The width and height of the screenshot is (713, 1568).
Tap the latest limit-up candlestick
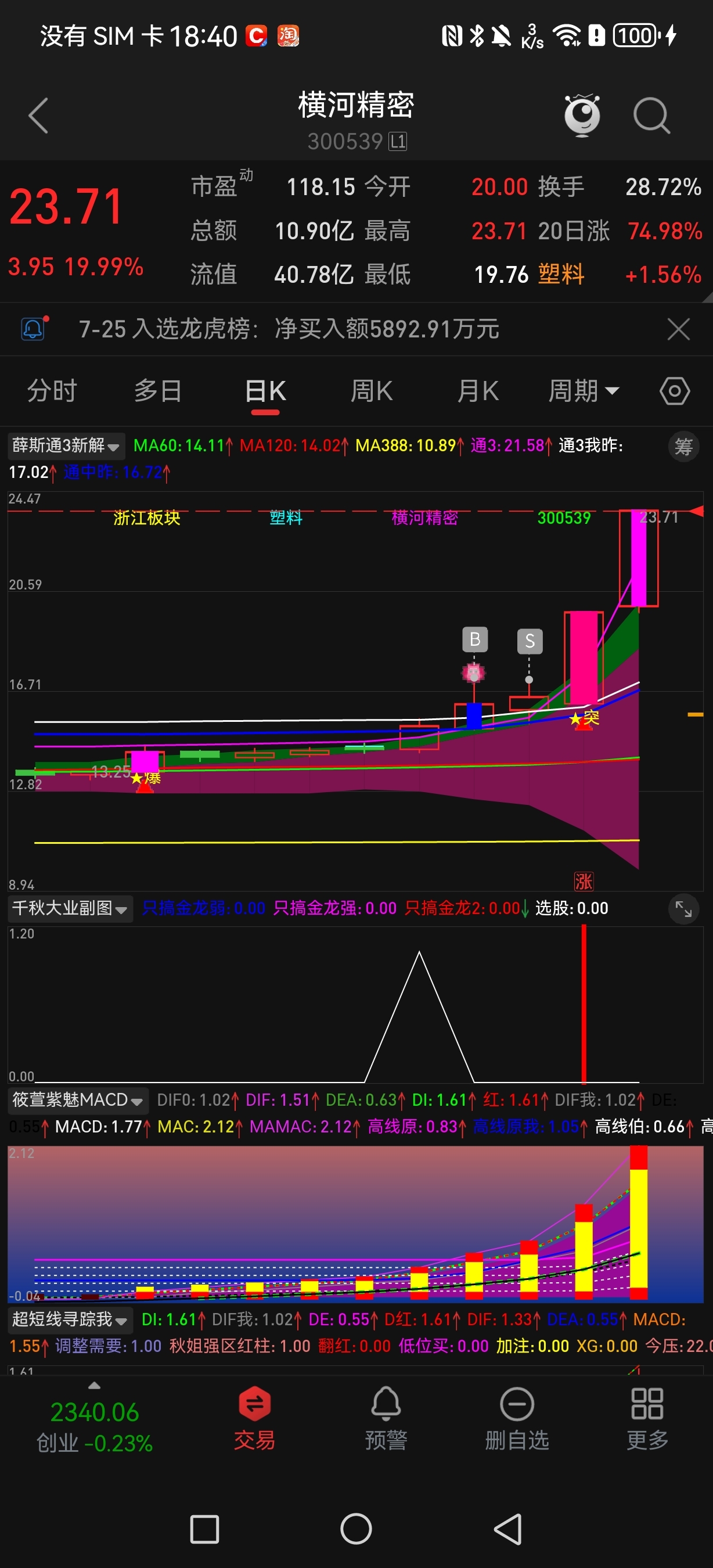pyautogui.click(x=638, y=558)
